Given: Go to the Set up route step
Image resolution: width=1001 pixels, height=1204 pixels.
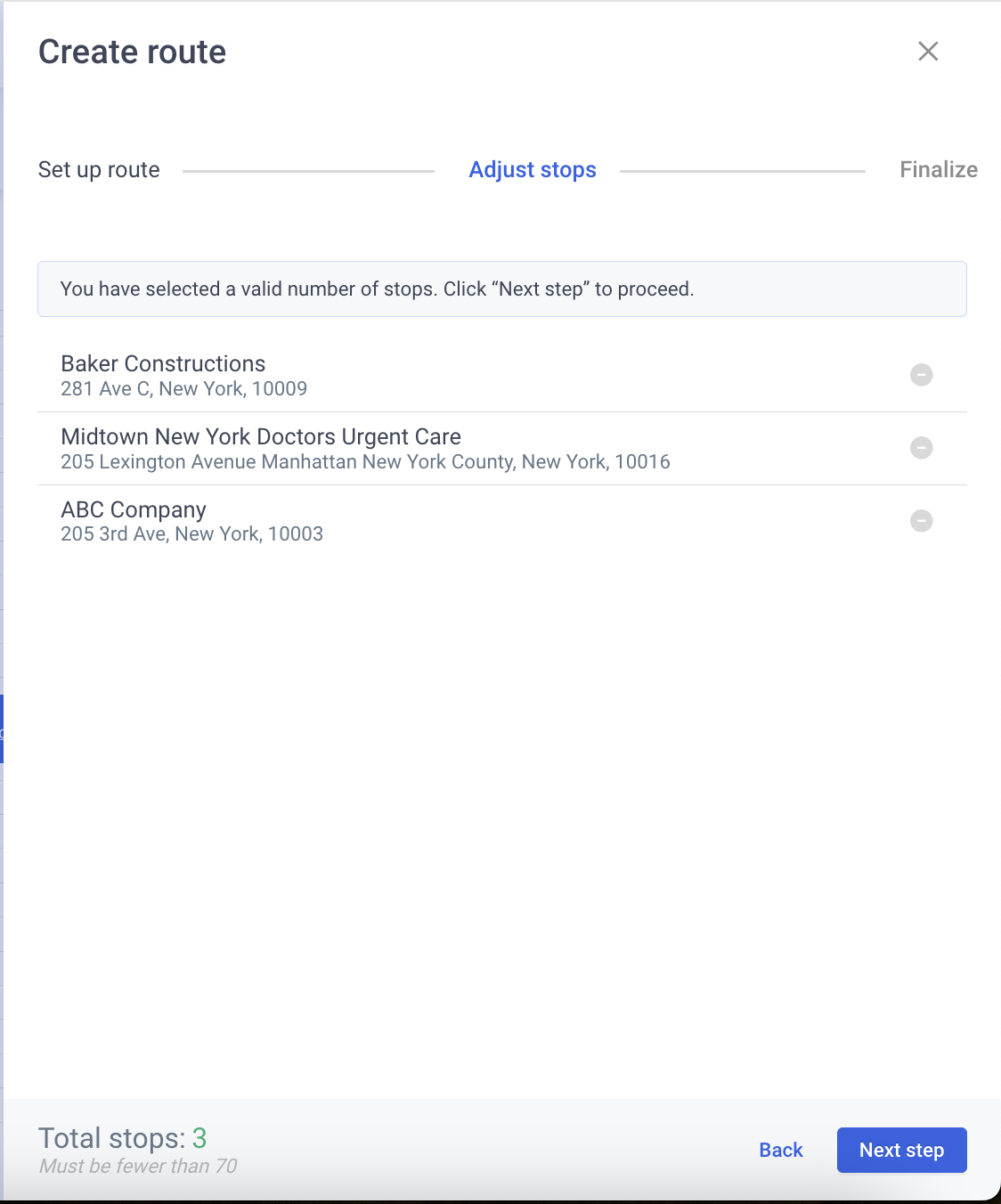Looking at the screenshot, I should tap(99, 169).
